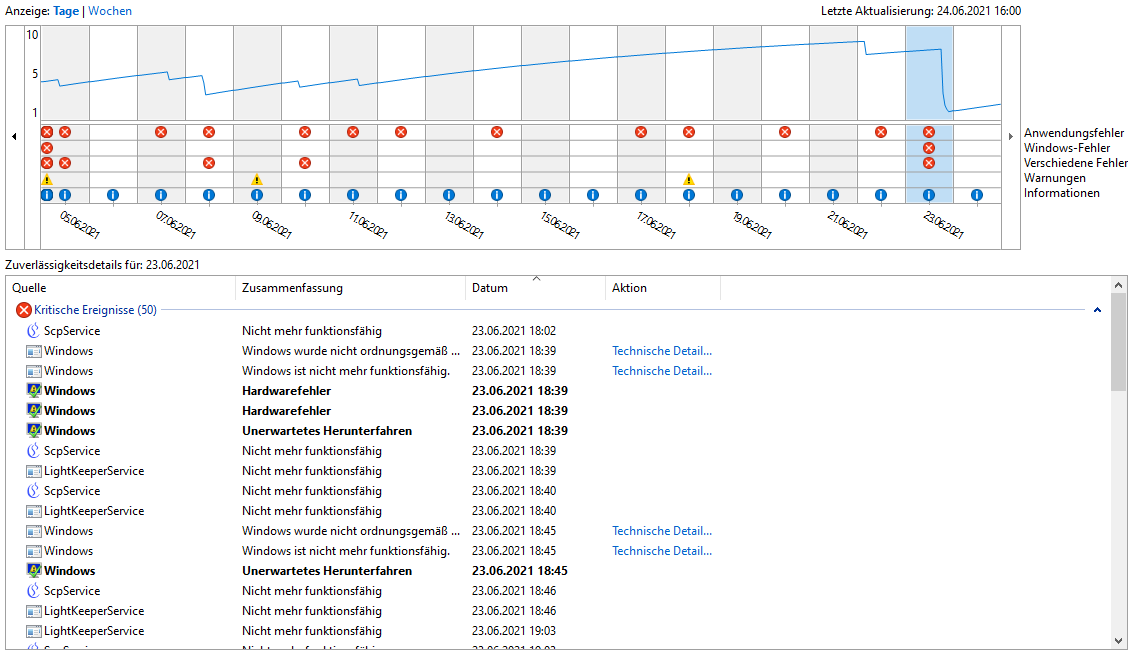Image resolution: width=1132 pixels, height=650 pixels.
Task: Click the information icon for 16.06.2021
Action: [x=593, y=195]
